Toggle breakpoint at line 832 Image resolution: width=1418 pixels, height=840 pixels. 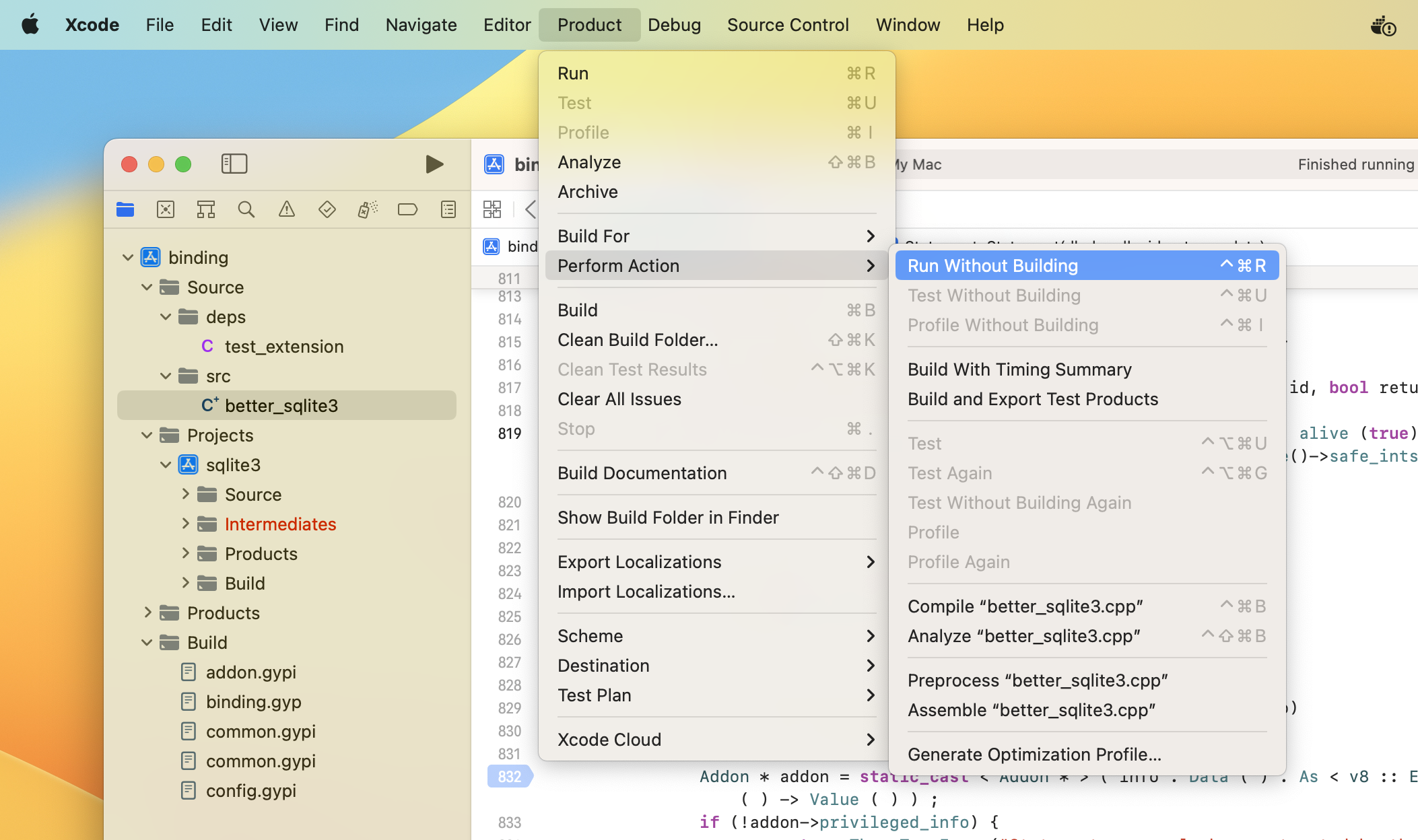(510, 777)
